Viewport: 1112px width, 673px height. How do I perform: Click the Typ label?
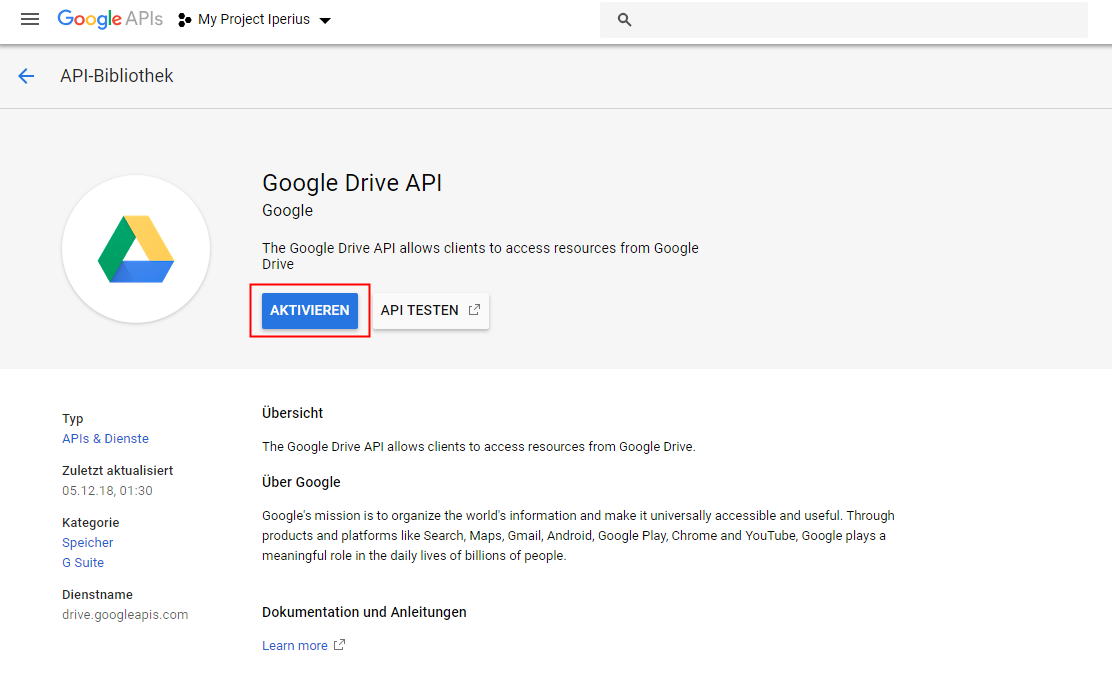click(x=73, y=419)
